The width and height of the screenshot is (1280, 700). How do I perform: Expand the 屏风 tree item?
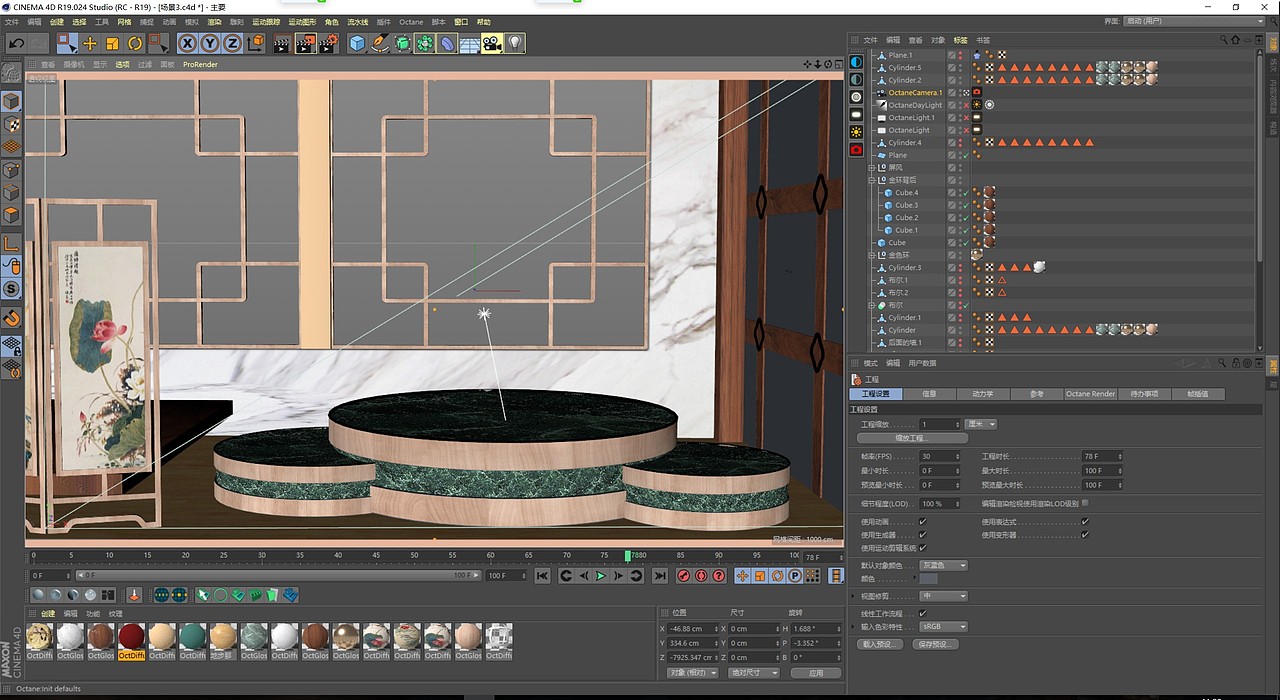pyautogui.click(x=873, y=168)
